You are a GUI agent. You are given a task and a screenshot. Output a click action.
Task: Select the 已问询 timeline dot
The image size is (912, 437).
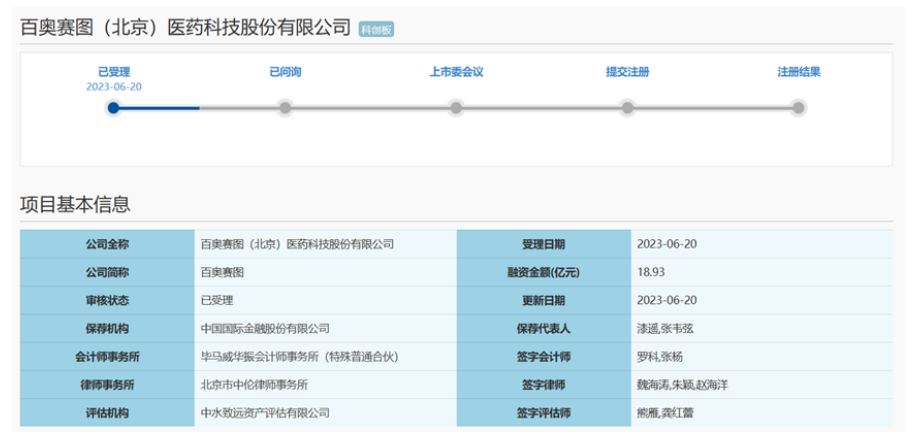click(285, 108)
